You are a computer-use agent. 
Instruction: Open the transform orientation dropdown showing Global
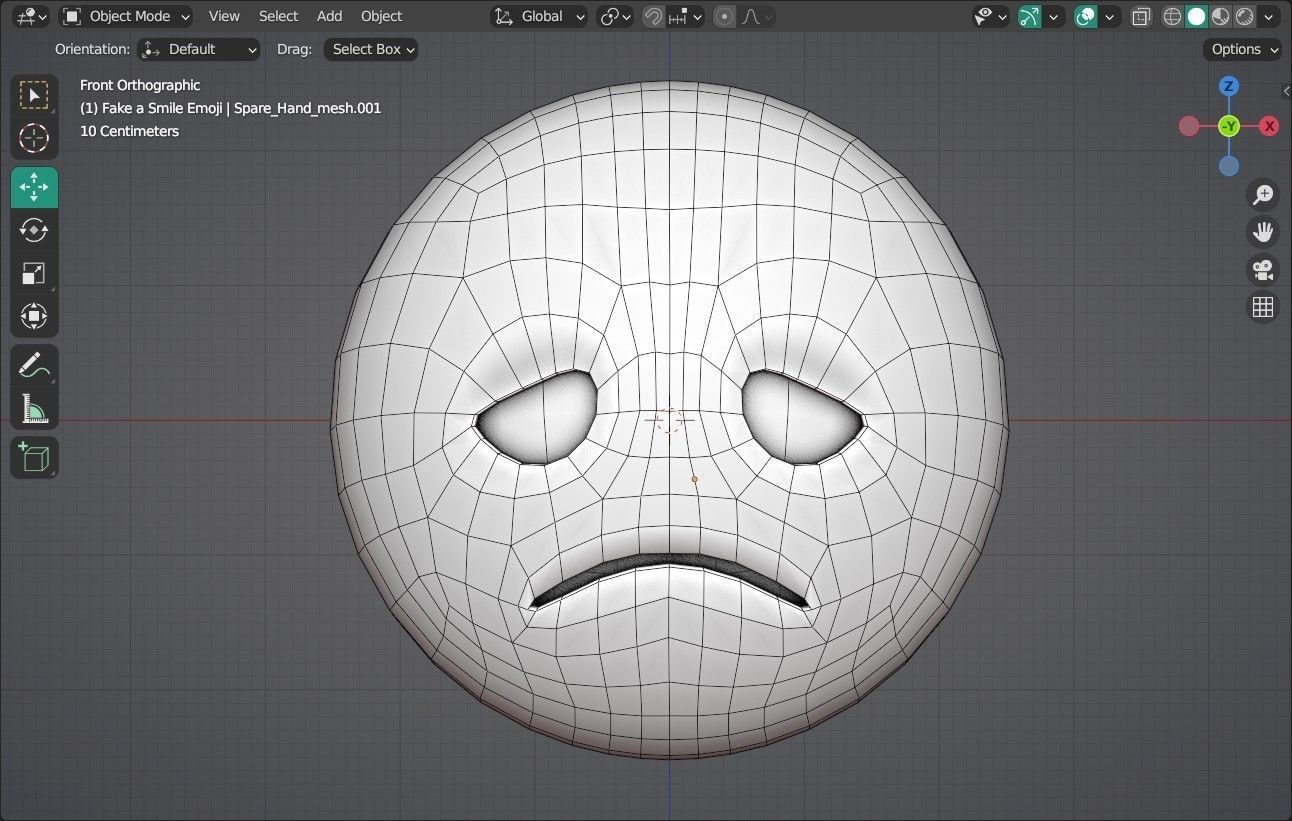pos(538,16)
